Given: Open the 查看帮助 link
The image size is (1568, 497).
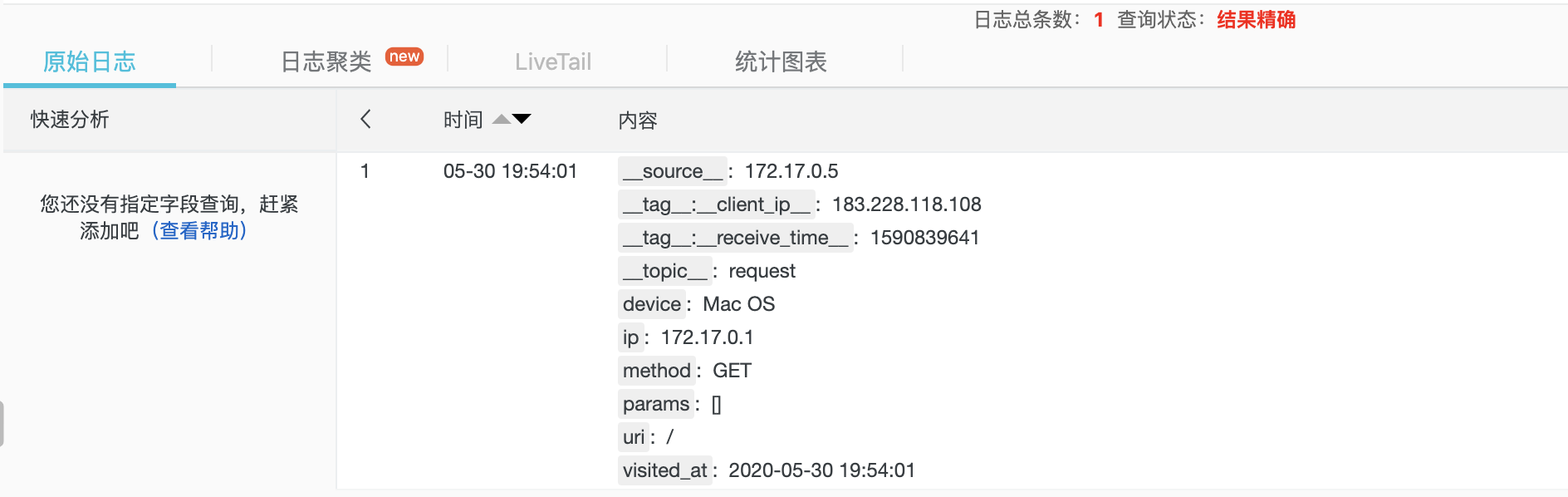Looking at the screenshot, I should pyautogui.click(x=199, y=230).
